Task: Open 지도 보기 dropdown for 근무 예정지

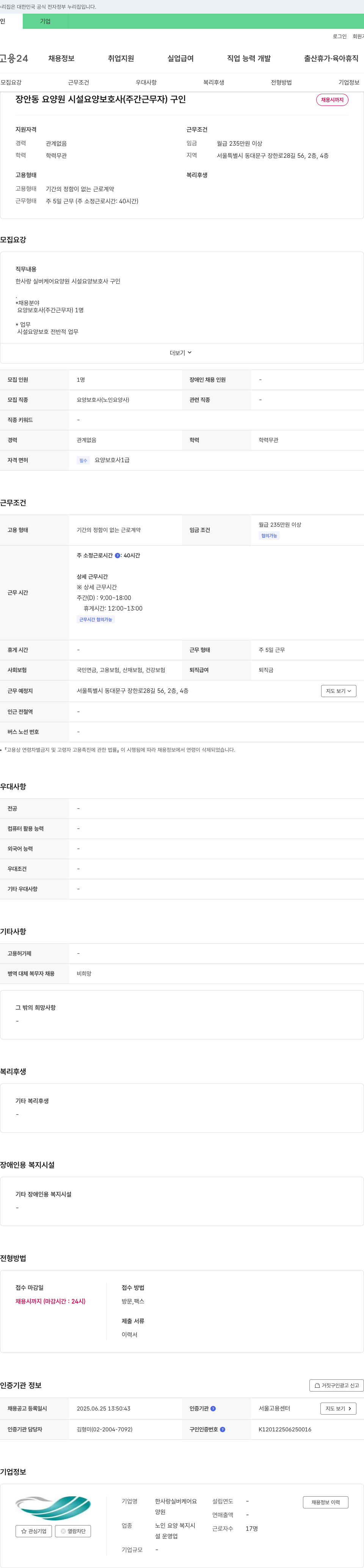Action: 339,691
